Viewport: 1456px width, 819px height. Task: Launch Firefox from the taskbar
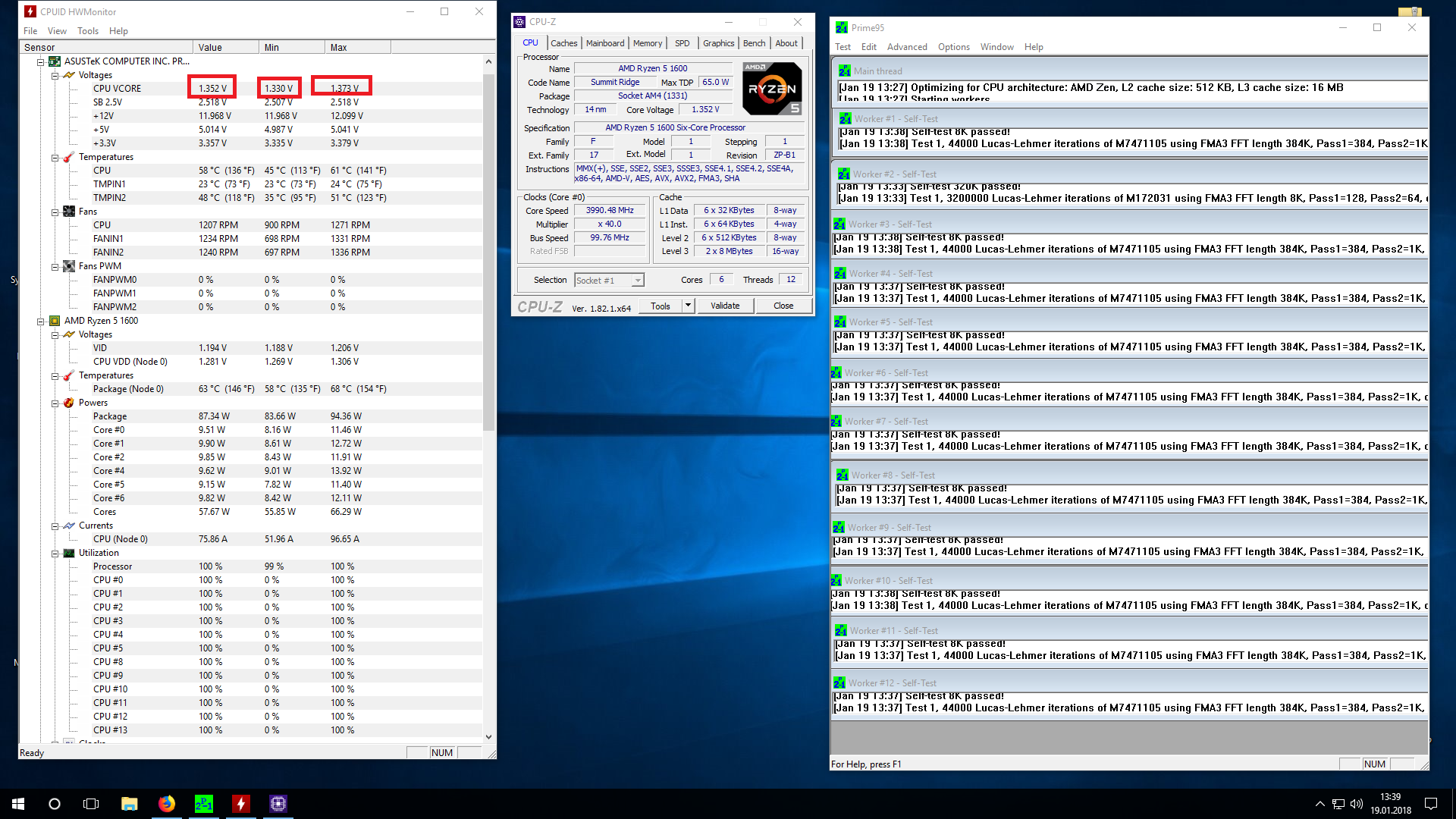(x=167, y=804)
